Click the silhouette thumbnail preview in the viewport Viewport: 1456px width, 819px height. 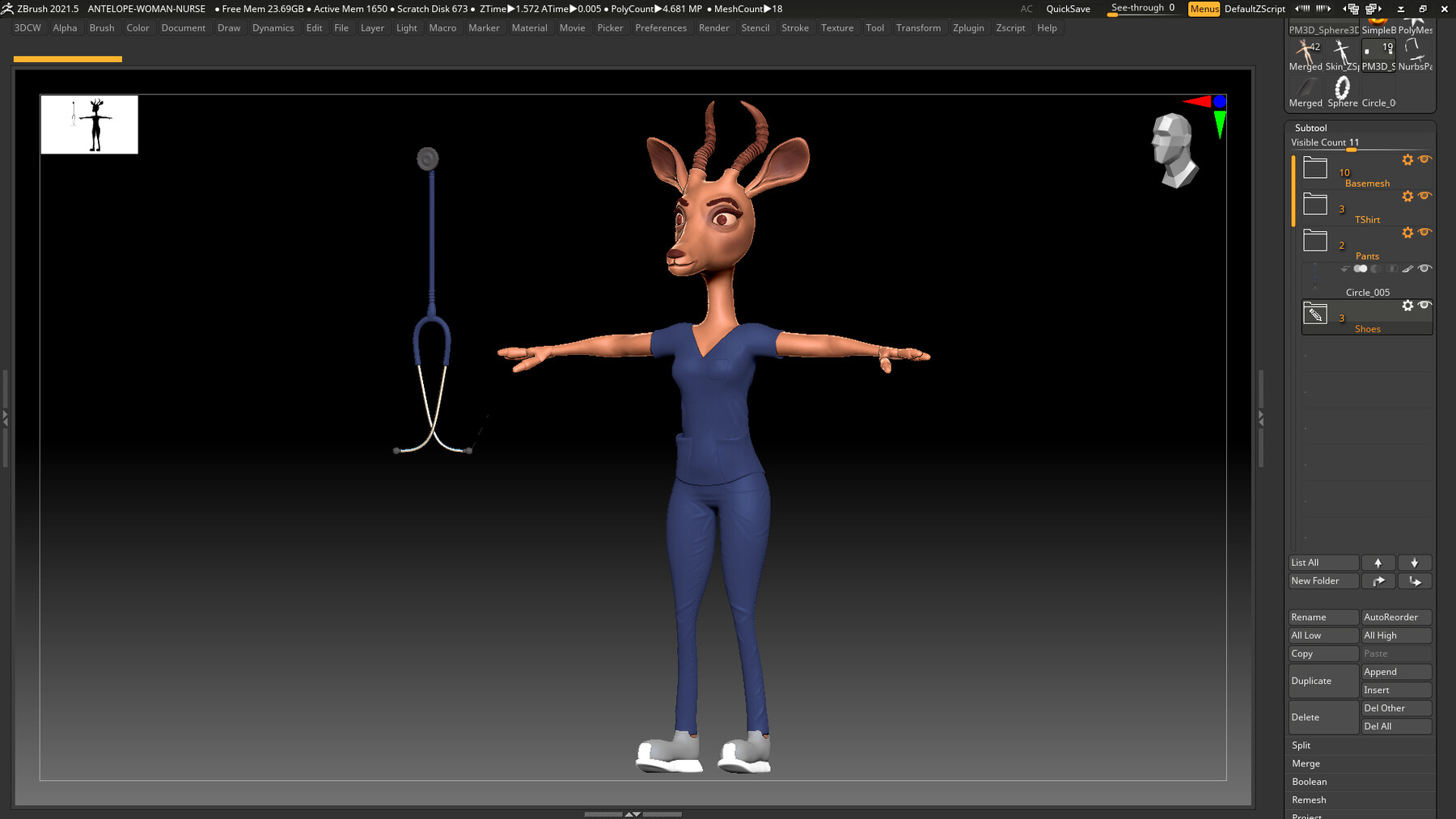tap(90, 125)
